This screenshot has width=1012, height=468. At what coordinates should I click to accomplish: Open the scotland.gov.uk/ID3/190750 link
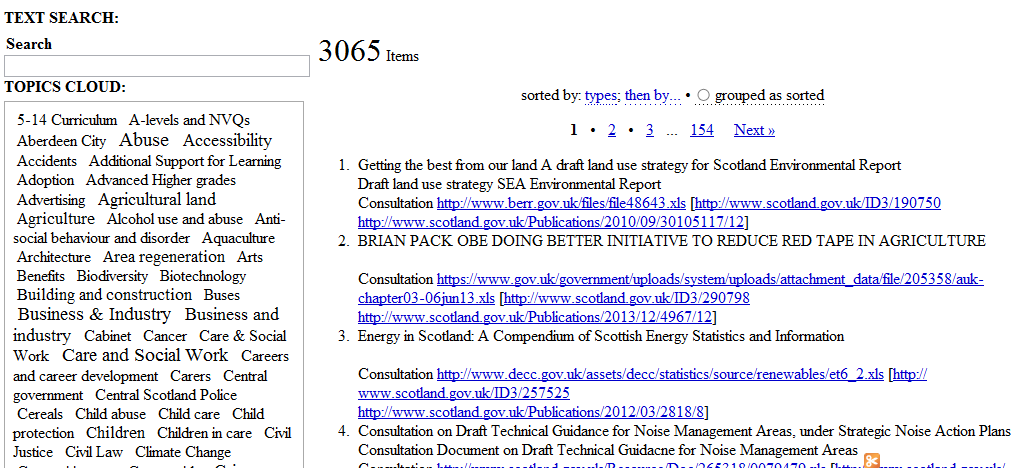tap(818, 203)
